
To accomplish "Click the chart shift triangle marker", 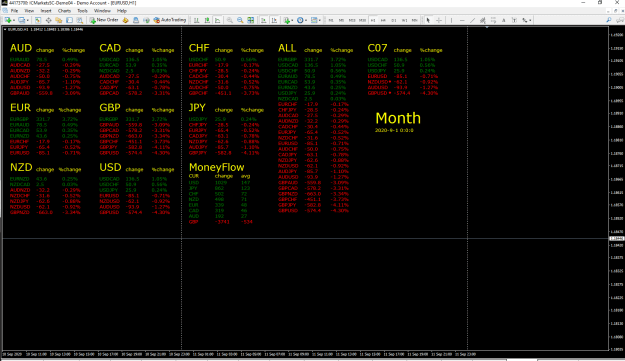I will 487,27.
